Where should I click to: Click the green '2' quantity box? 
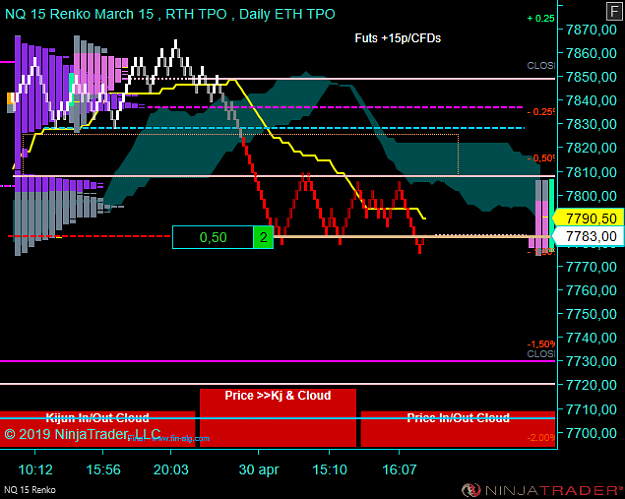coord(263,237)
